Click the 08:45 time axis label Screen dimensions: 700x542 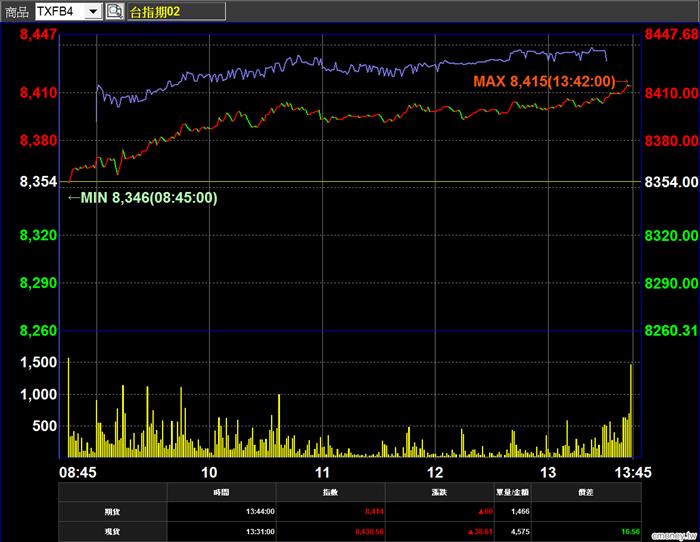tap(78, 472)
